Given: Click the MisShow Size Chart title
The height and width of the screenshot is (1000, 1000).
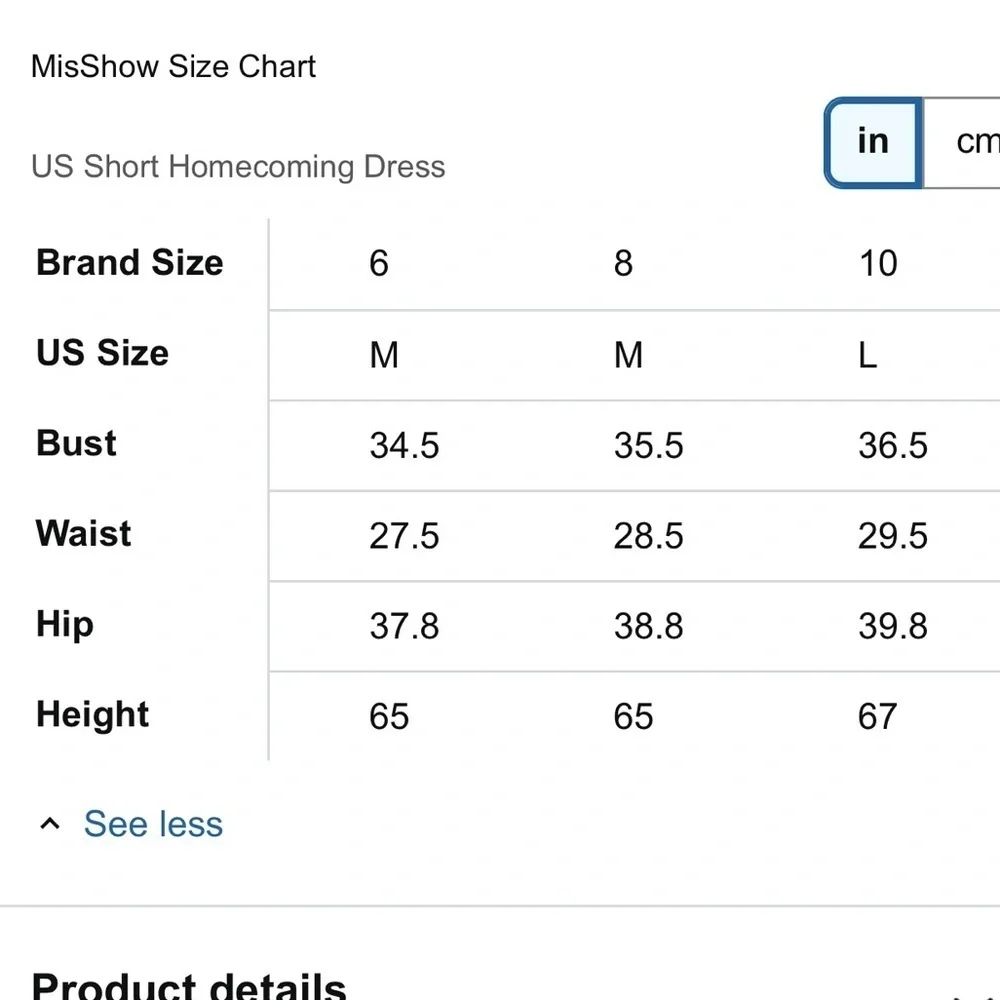Looking at the screenshot, I should pyautogui.click(x=173, y=66).
